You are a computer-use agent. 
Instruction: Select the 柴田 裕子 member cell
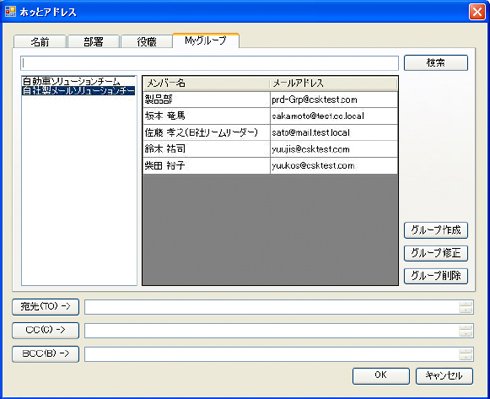pos(207,166)
